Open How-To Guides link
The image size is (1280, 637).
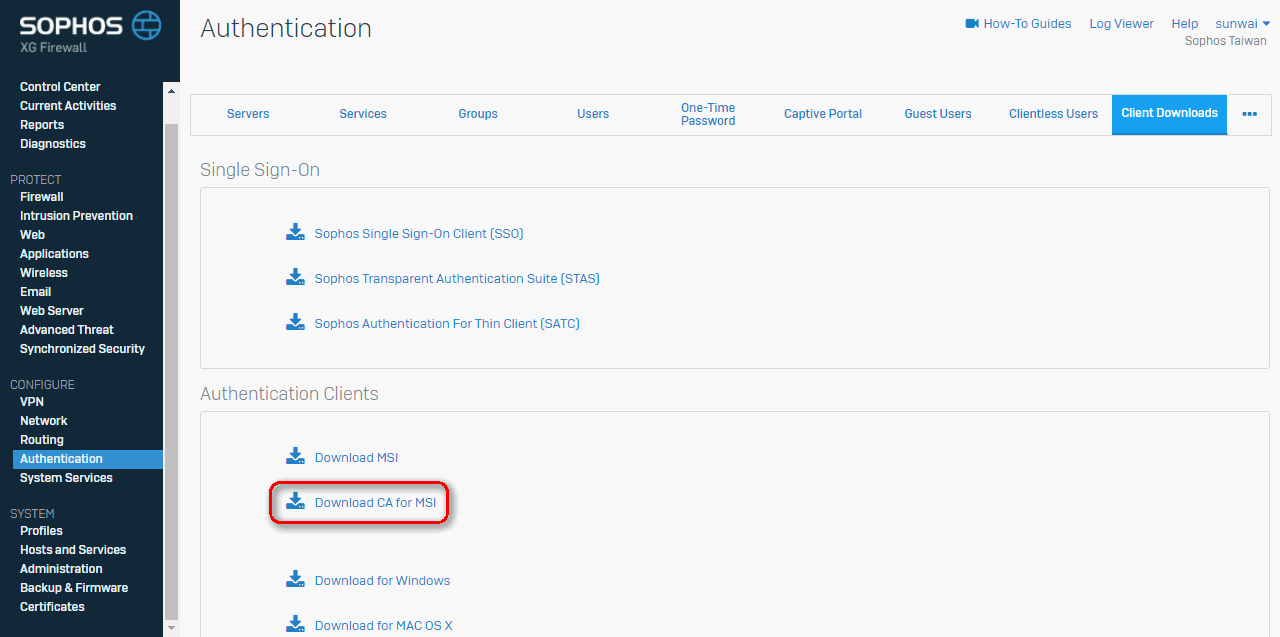coord(1027,24)
